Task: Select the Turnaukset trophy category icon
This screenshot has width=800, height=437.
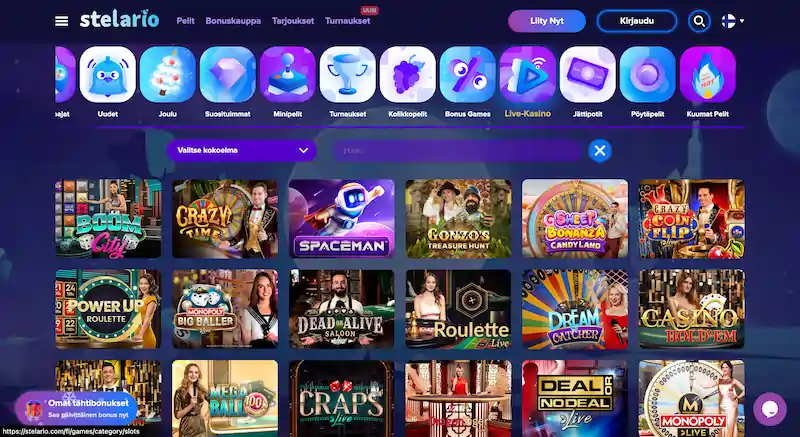Action: (347, 74)
